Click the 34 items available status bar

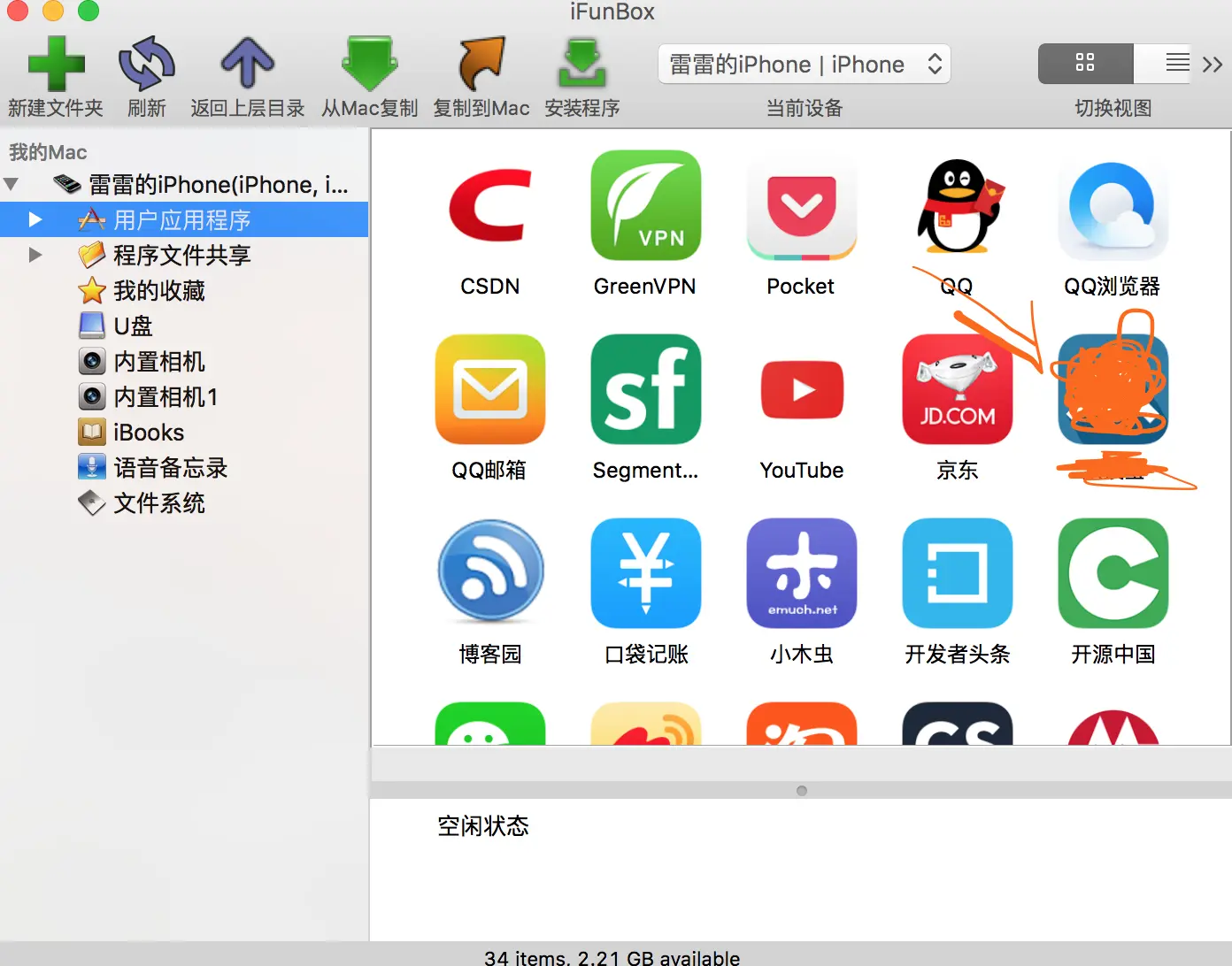(x=612, y=957)
